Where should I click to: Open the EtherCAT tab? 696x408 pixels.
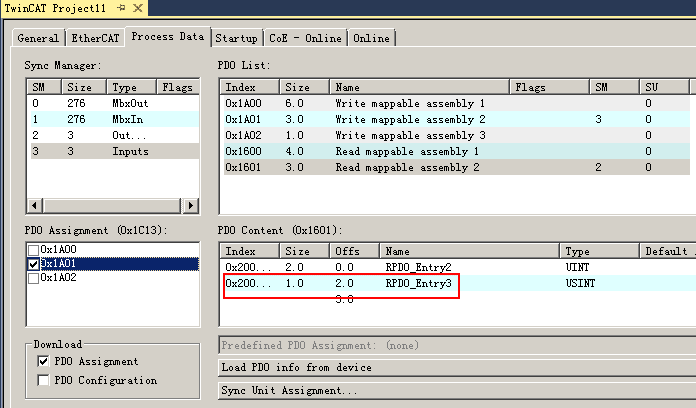pyautogui.click(x=94, y=38)
